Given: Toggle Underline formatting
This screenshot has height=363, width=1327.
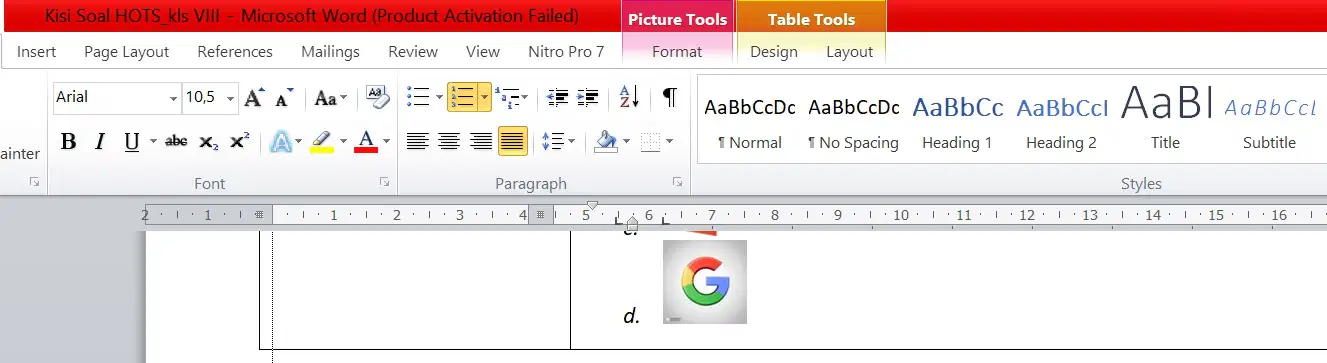Looking at the screenshot, I should click(x=131, y=142).
